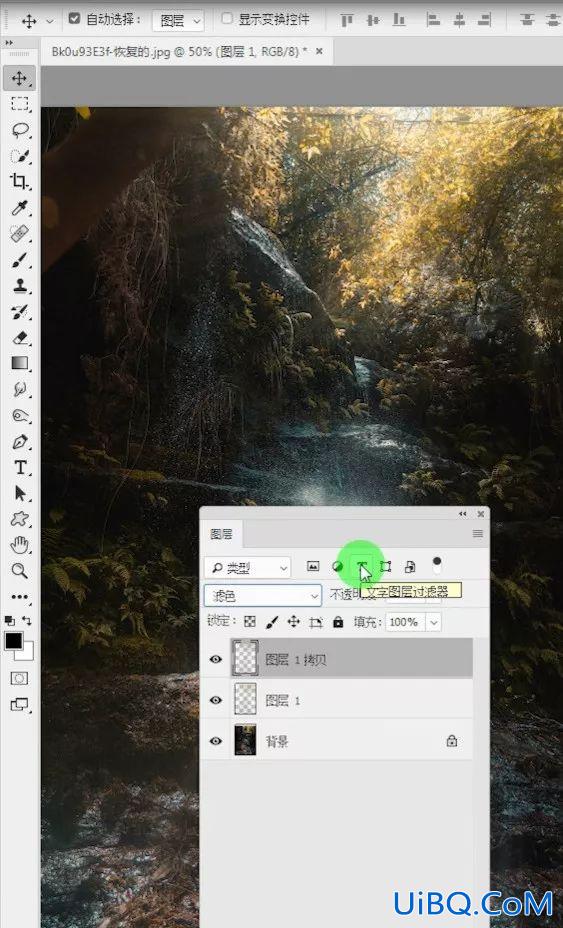Select the Pen tool

click(x=20, y=442)
